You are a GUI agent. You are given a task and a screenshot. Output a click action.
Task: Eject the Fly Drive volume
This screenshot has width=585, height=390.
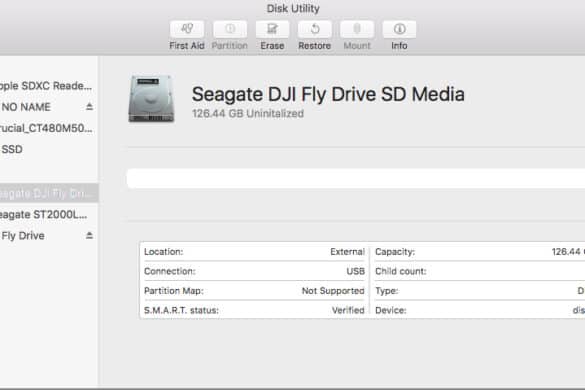(89, 235)
